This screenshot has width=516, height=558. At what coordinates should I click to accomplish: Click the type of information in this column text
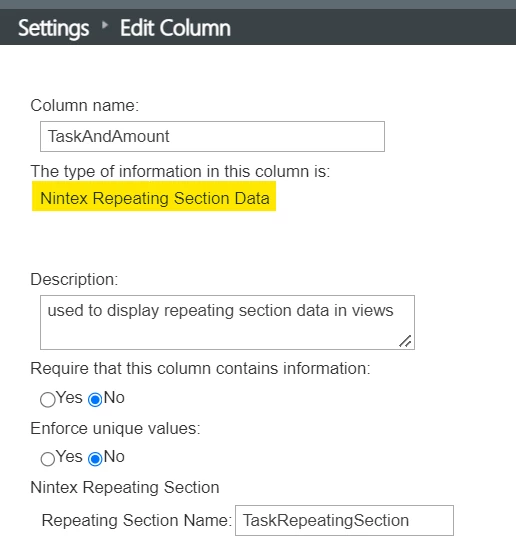(x=180, y=171)
